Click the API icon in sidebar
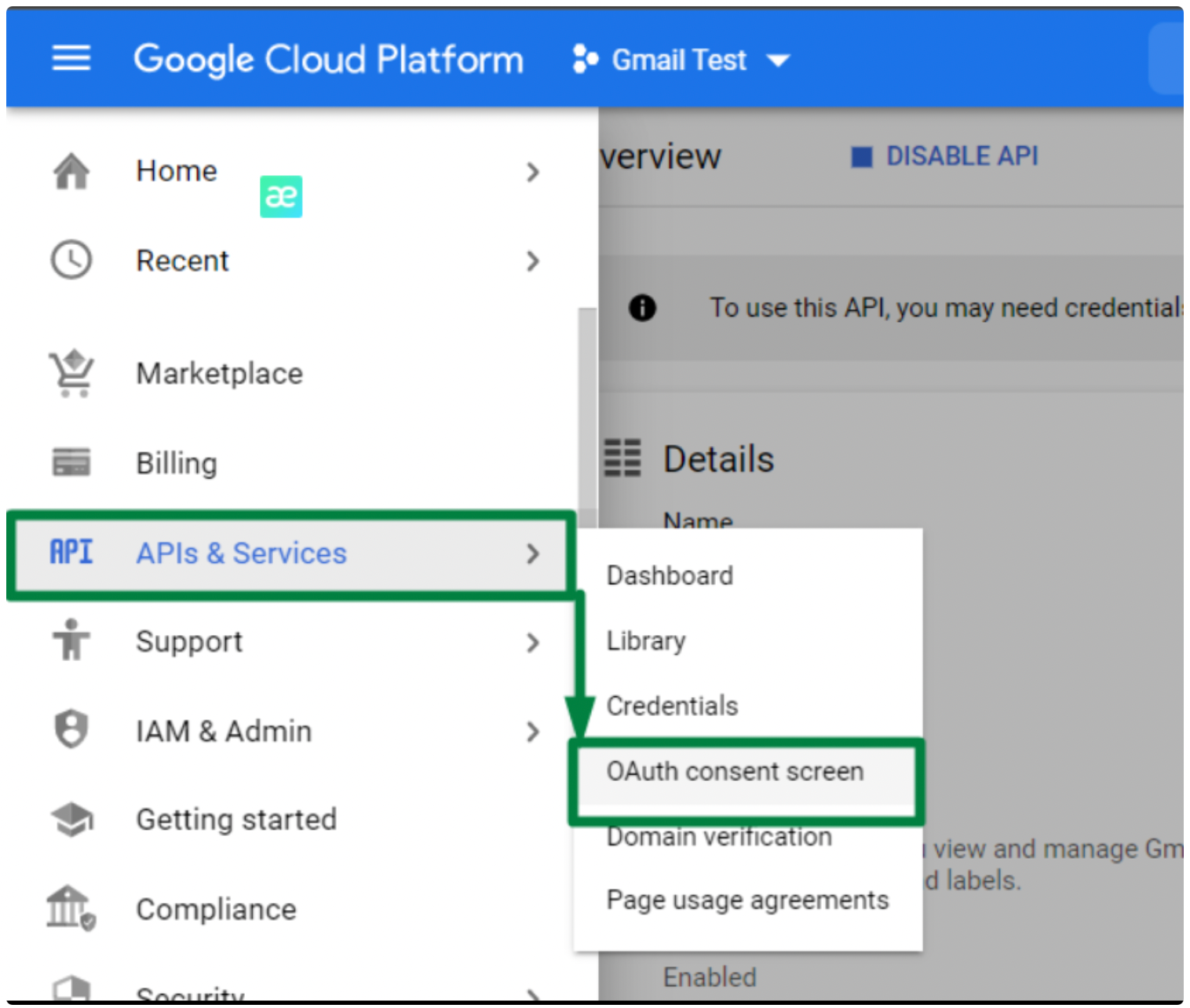 (x=71, y=552)
